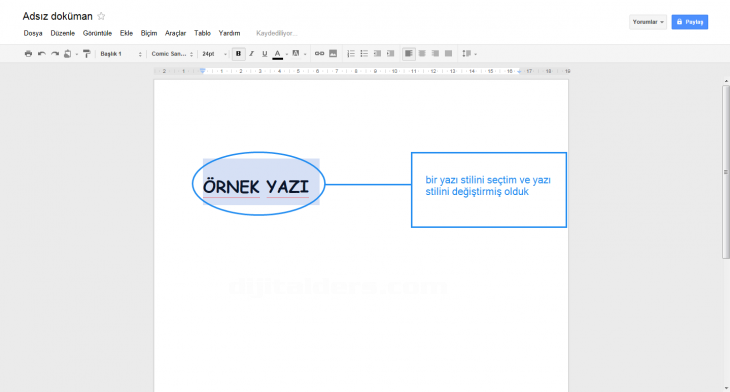Toggle italic formatting
730x392 pixels.
(251, 54)
